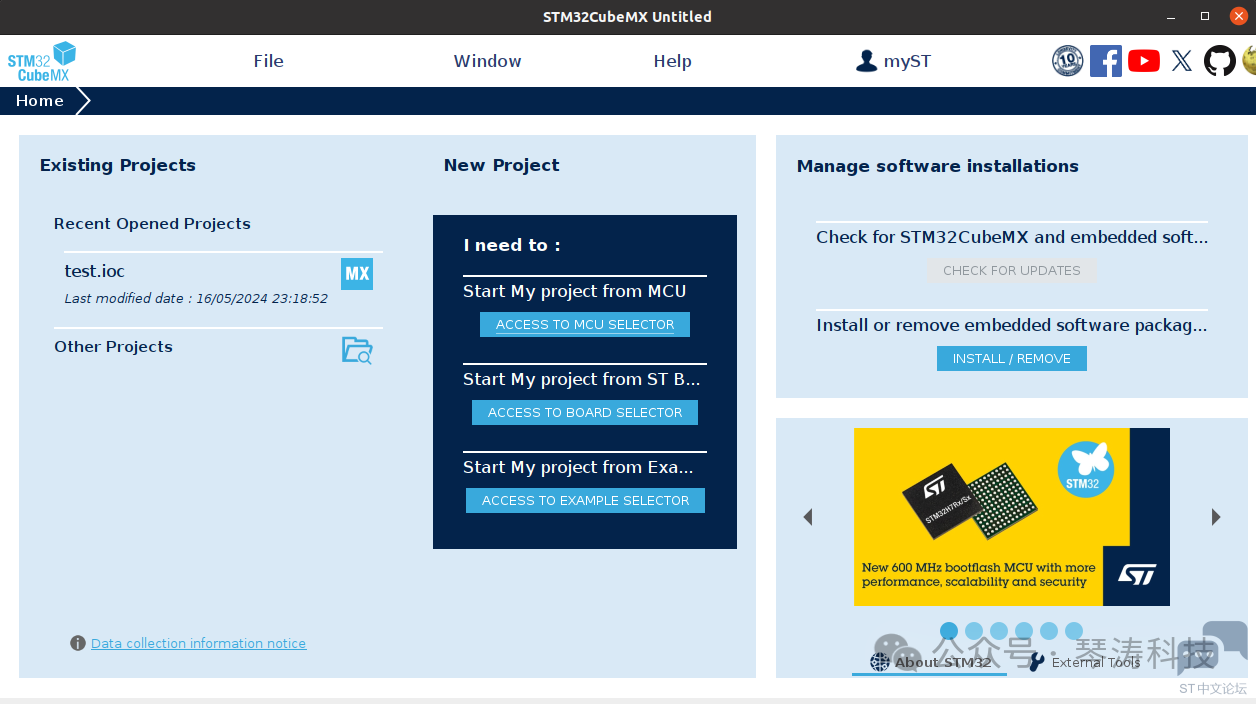The image size is (1256, 704).
Task: Open the Help menu
Action: coord(672,61)
